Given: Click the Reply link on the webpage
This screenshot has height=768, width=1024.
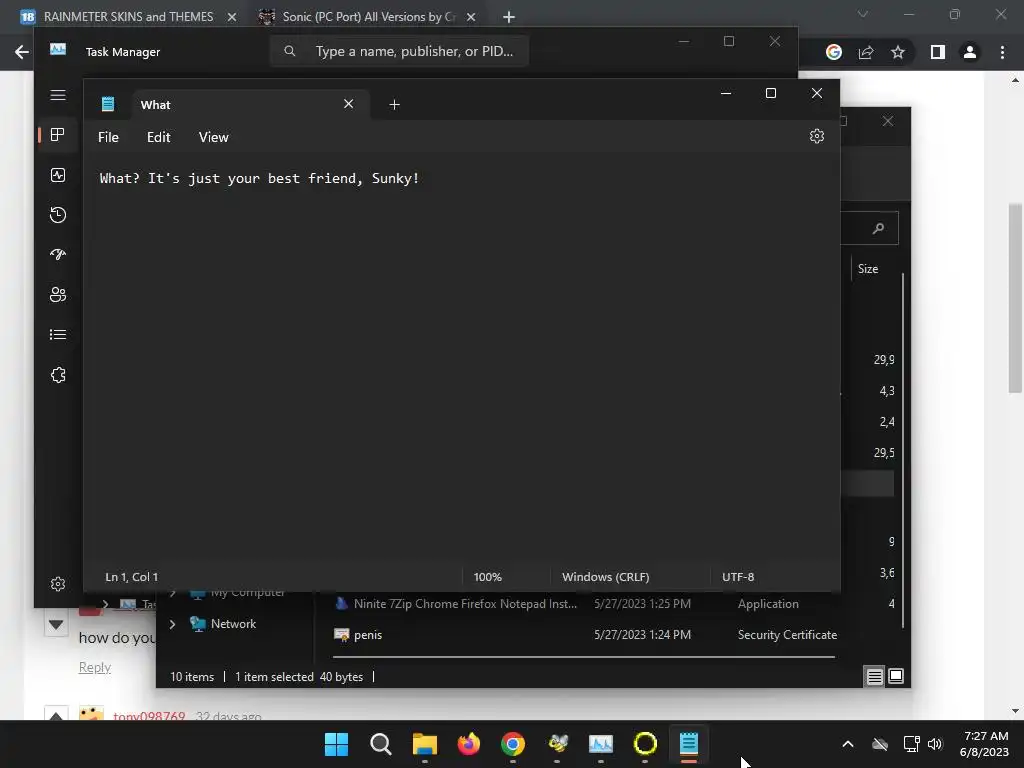Looking at the screenshot, I should point(95,667).
